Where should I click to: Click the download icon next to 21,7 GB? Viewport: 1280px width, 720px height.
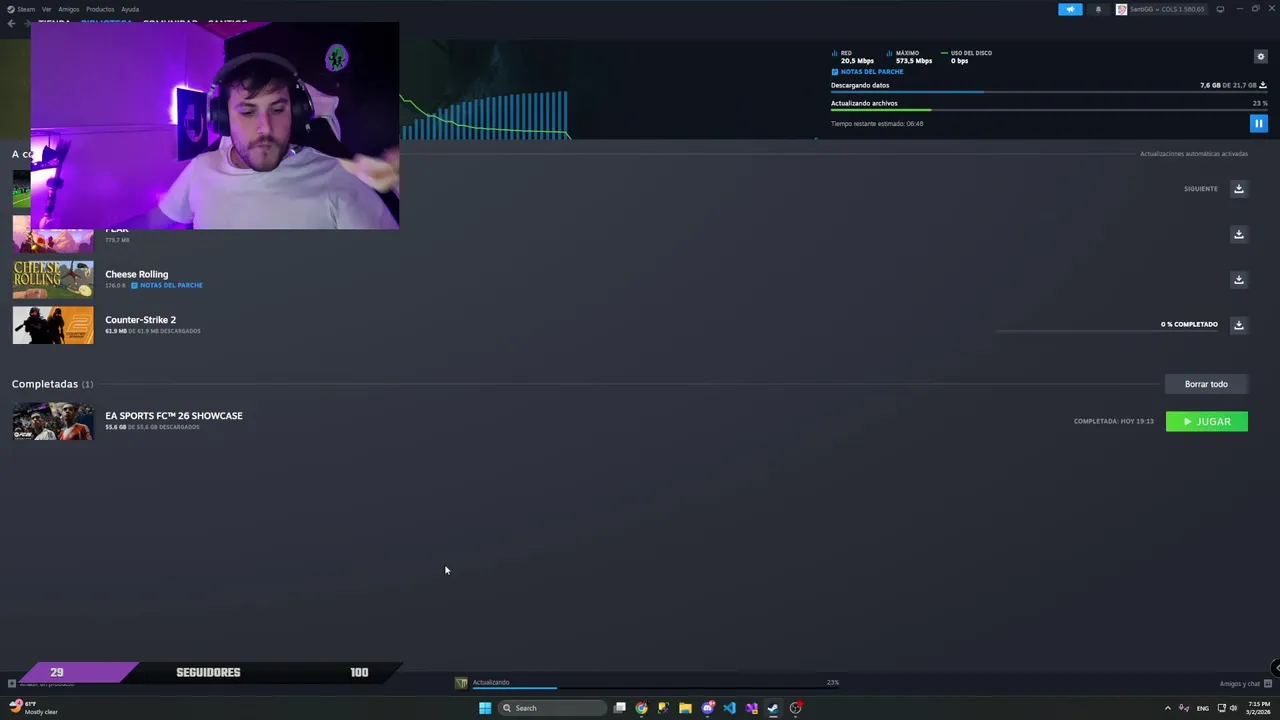click(1263, 86)
